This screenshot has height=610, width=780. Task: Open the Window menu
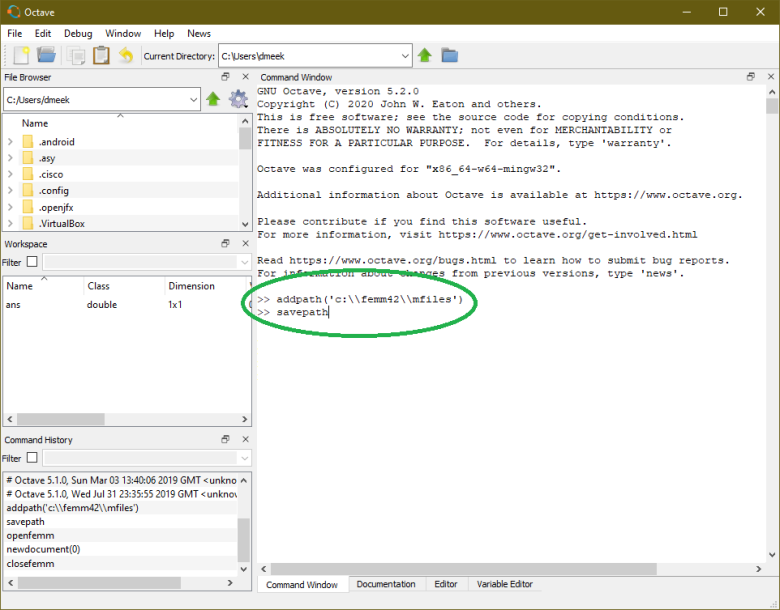click(x=123, y=33)
